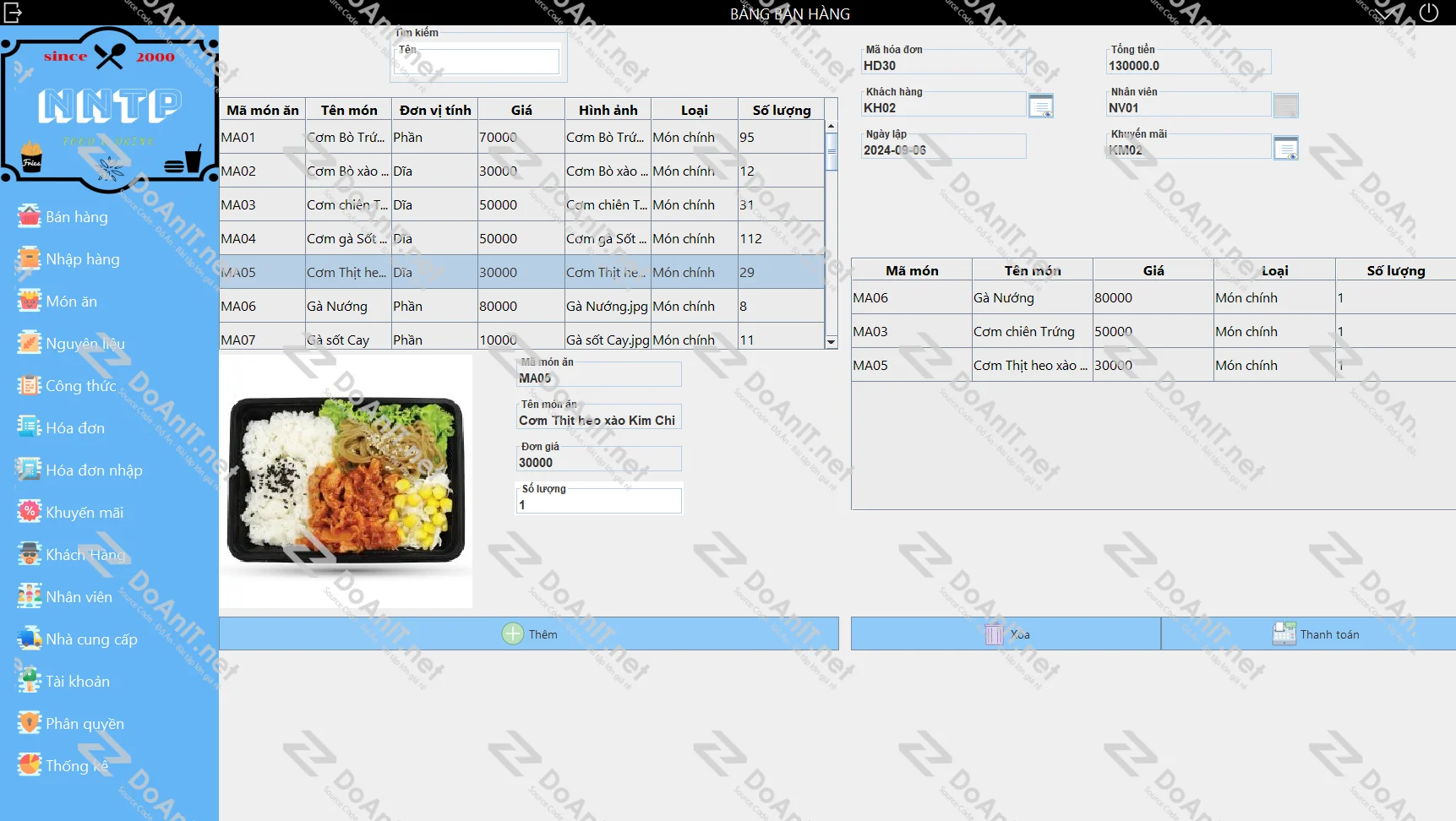Click the Khuyến mãi percent icon in sidebar

coord(30,512)
